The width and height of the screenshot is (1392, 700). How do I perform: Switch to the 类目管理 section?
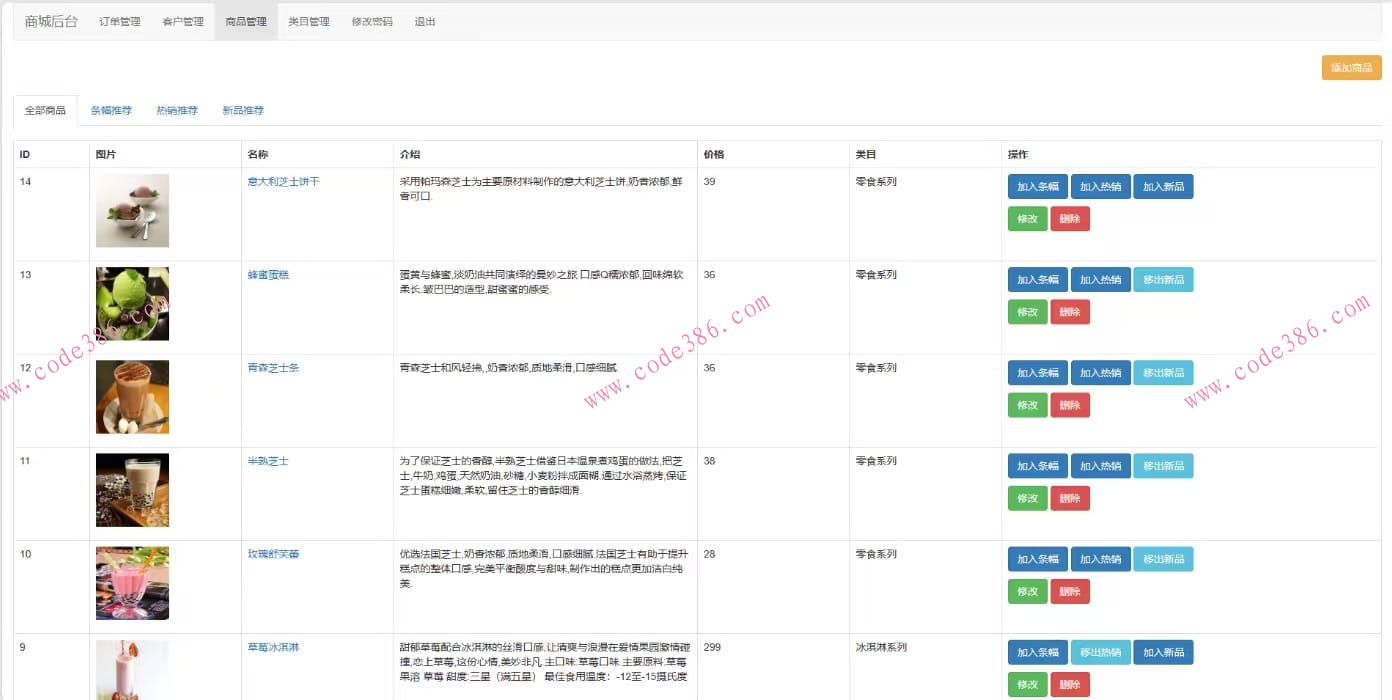tap(309, 20)
